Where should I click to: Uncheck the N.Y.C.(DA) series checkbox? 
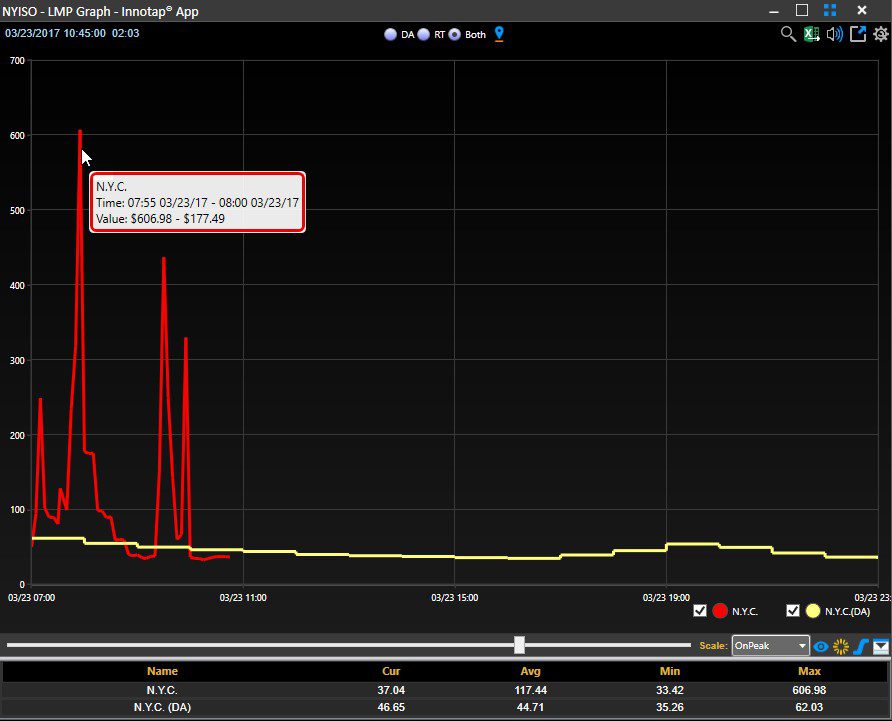(792, 611)
